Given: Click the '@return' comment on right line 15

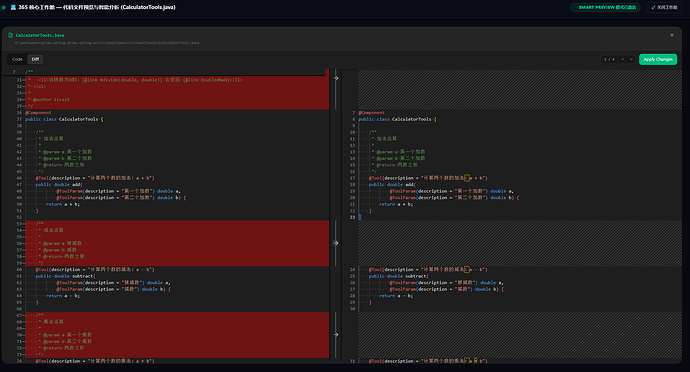Looking at the screenshot, I should pos(394,165).
